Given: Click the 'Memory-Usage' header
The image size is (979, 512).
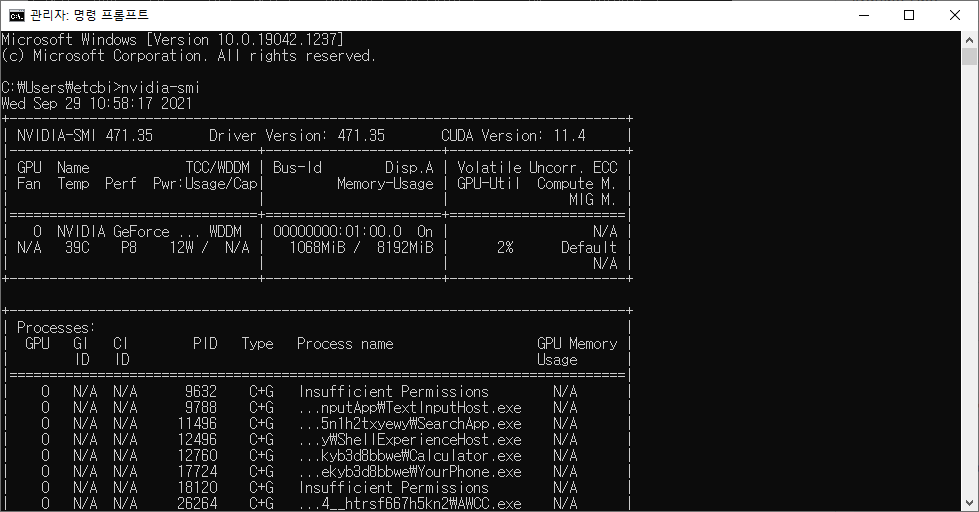Looking at the screenshot, I should pyautogui.click(x=385, y=184).
